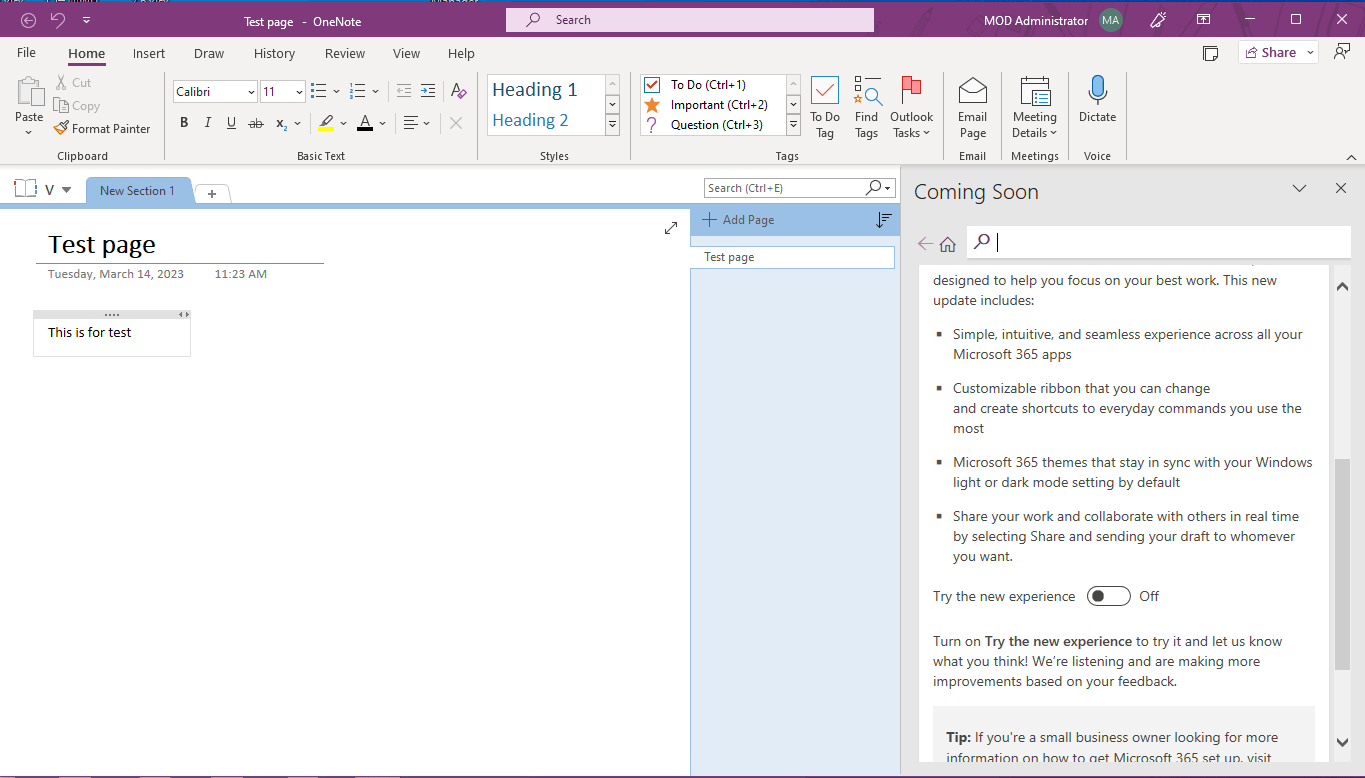Click the Coming Soon pane scrollbar thumb
This screenshot has height=778, width=1365.
[1342, 566]
